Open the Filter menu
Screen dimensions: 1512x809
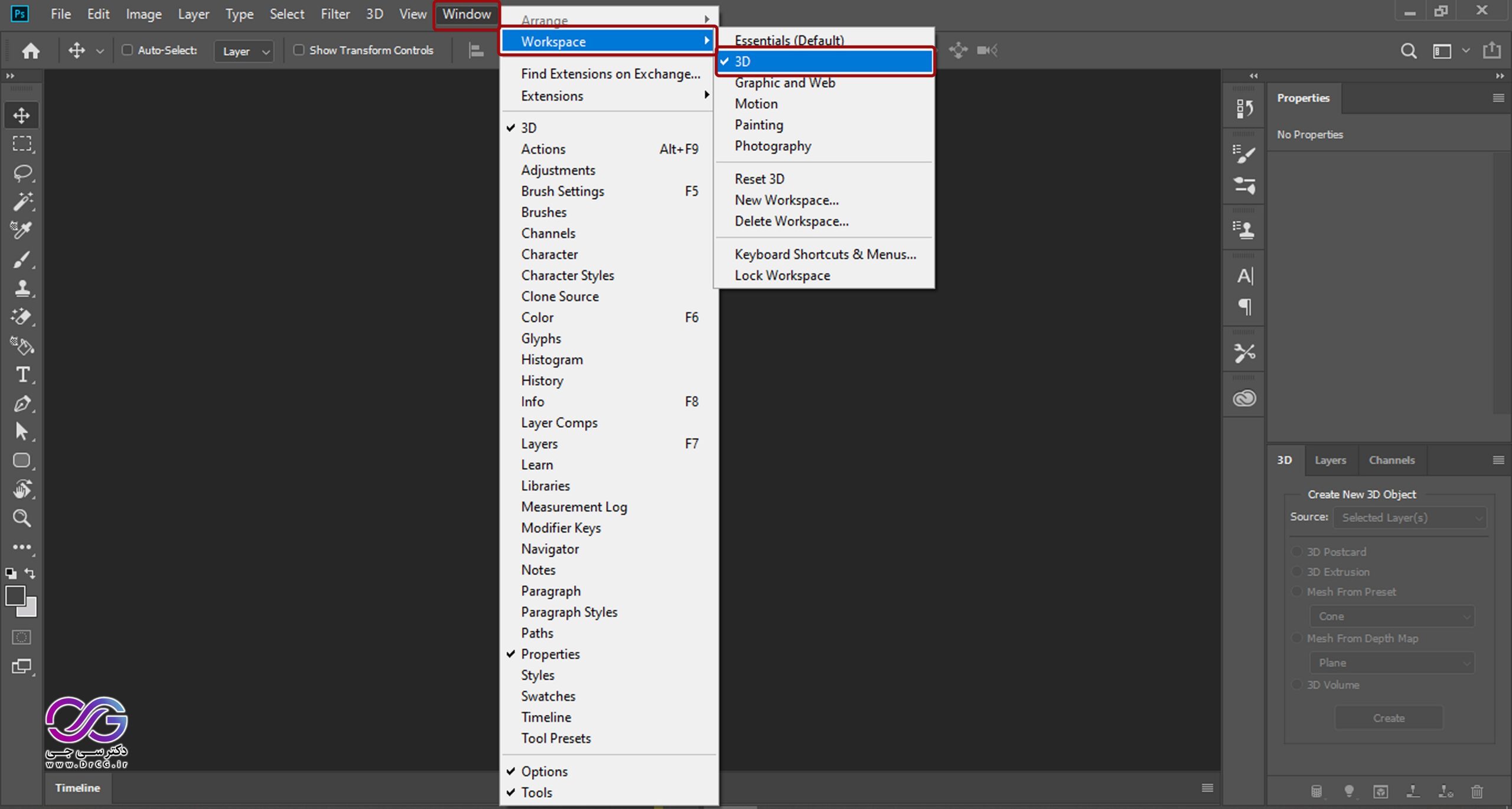point(335,14)
